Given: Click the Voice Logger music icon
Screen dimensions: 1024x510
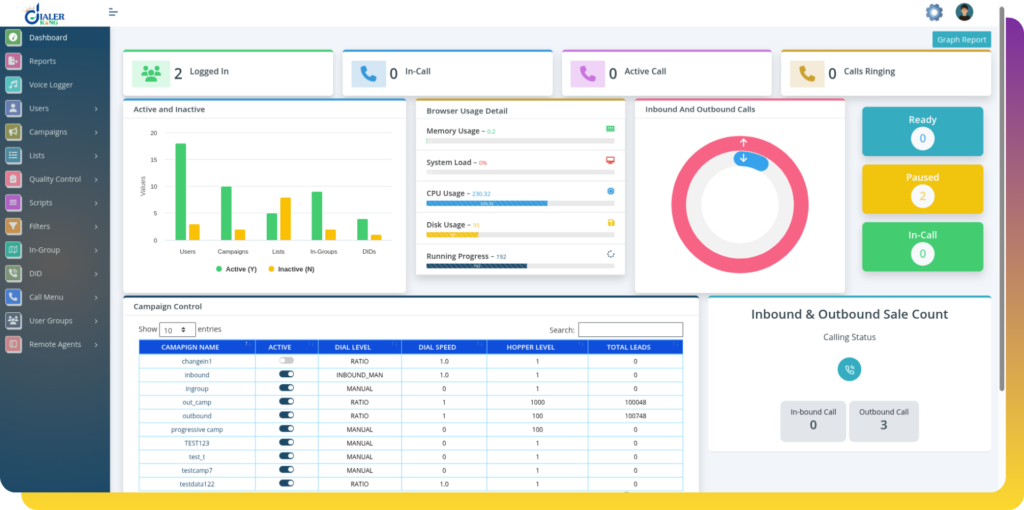Looking at the screenshot, I should [14, 84].
